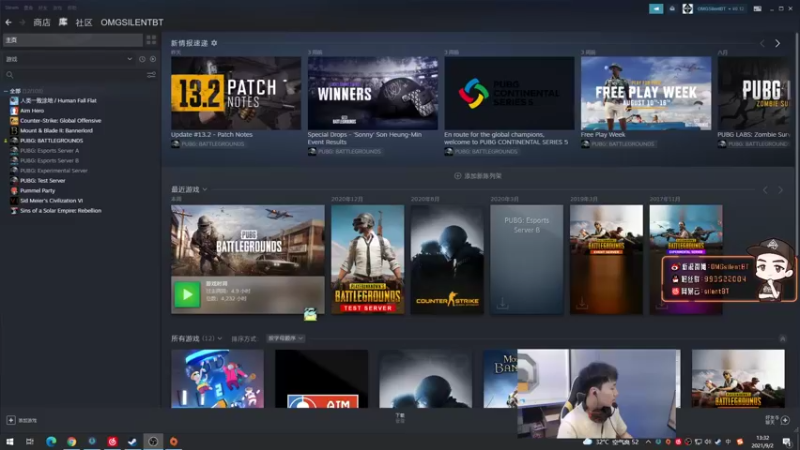Expand the 游戏 category dropdown
Image resolution: width=800 pixels, height=450 pixels.
pyautogui.click(x=130, y=59)
